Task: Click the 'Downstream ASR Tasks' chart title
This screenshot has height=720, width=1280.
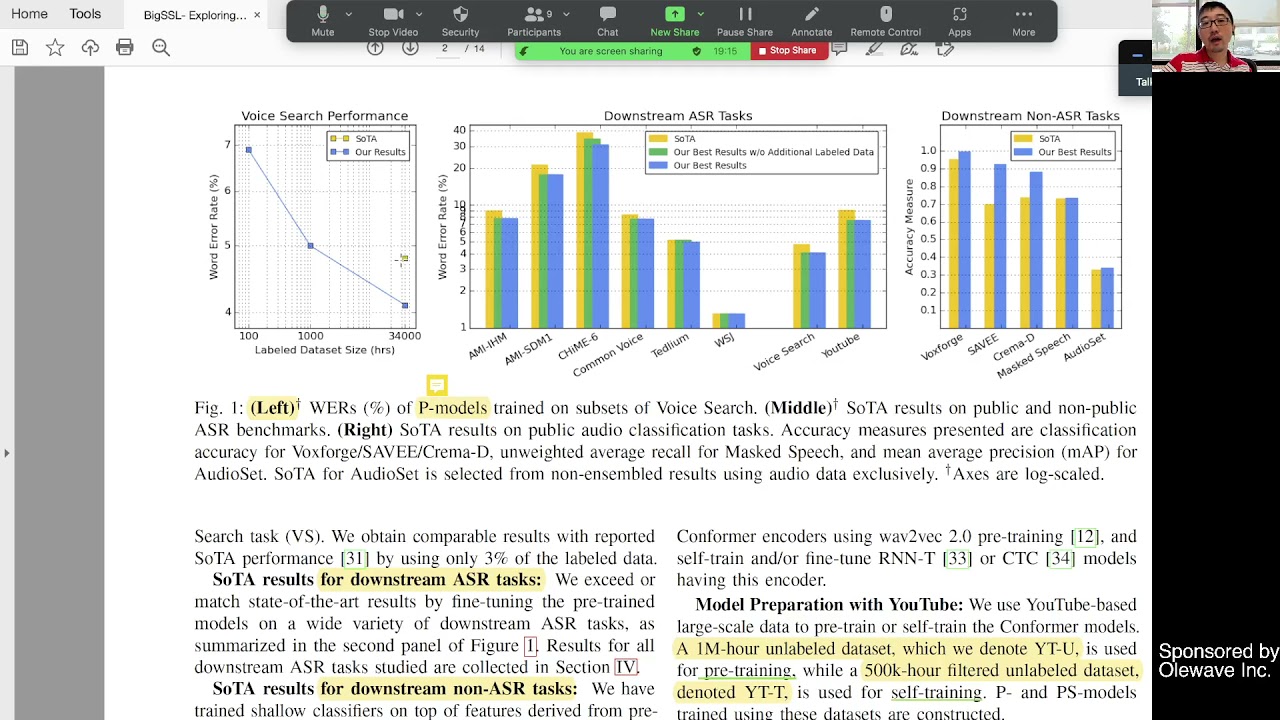Action: click(678, 116)
